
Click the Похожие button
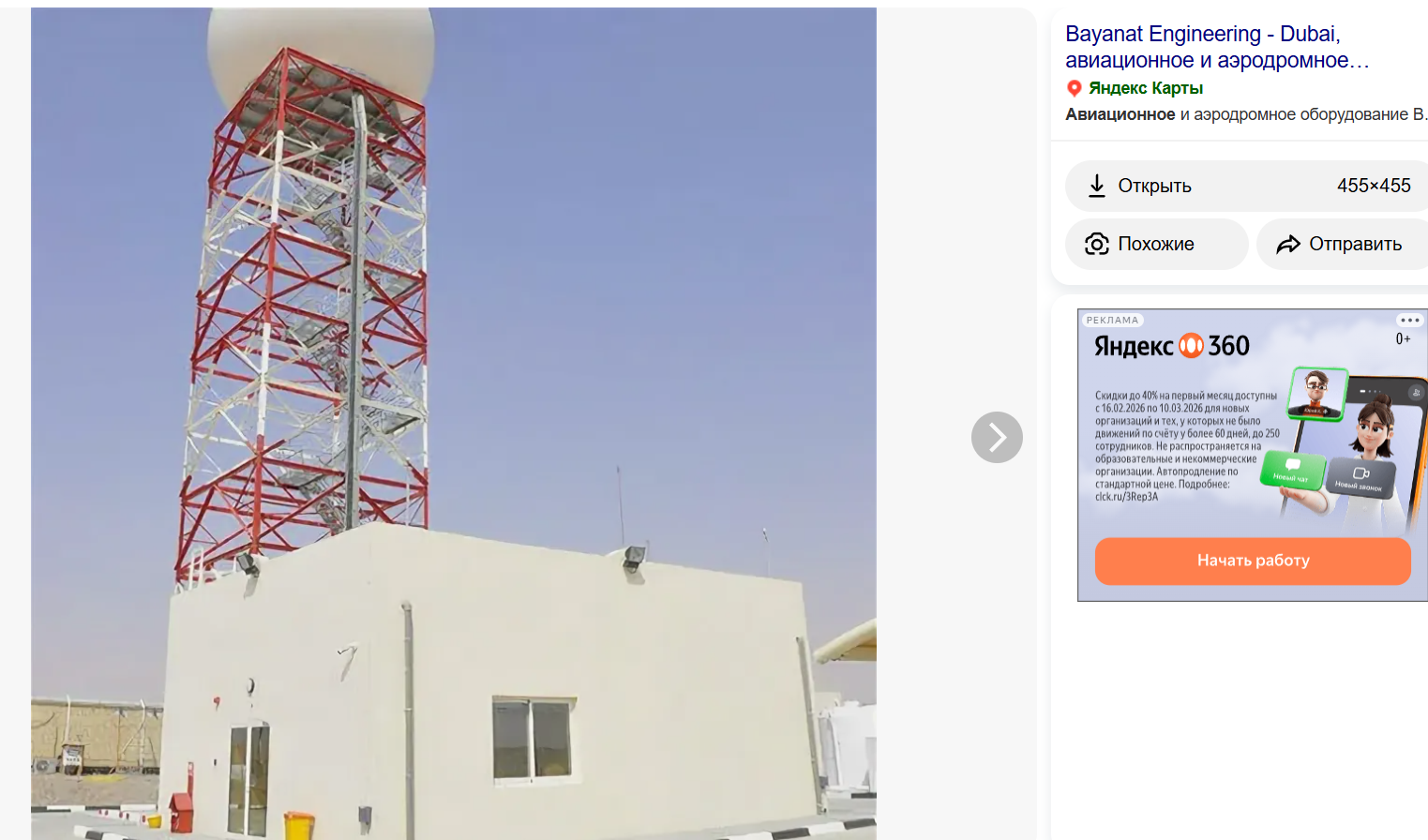(1157, 244)
